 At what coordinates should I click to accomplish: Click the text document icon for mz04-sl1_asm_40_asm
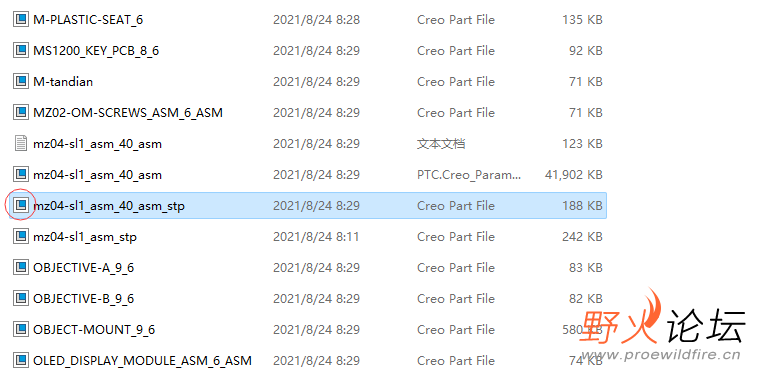click(x=20, y=144)
